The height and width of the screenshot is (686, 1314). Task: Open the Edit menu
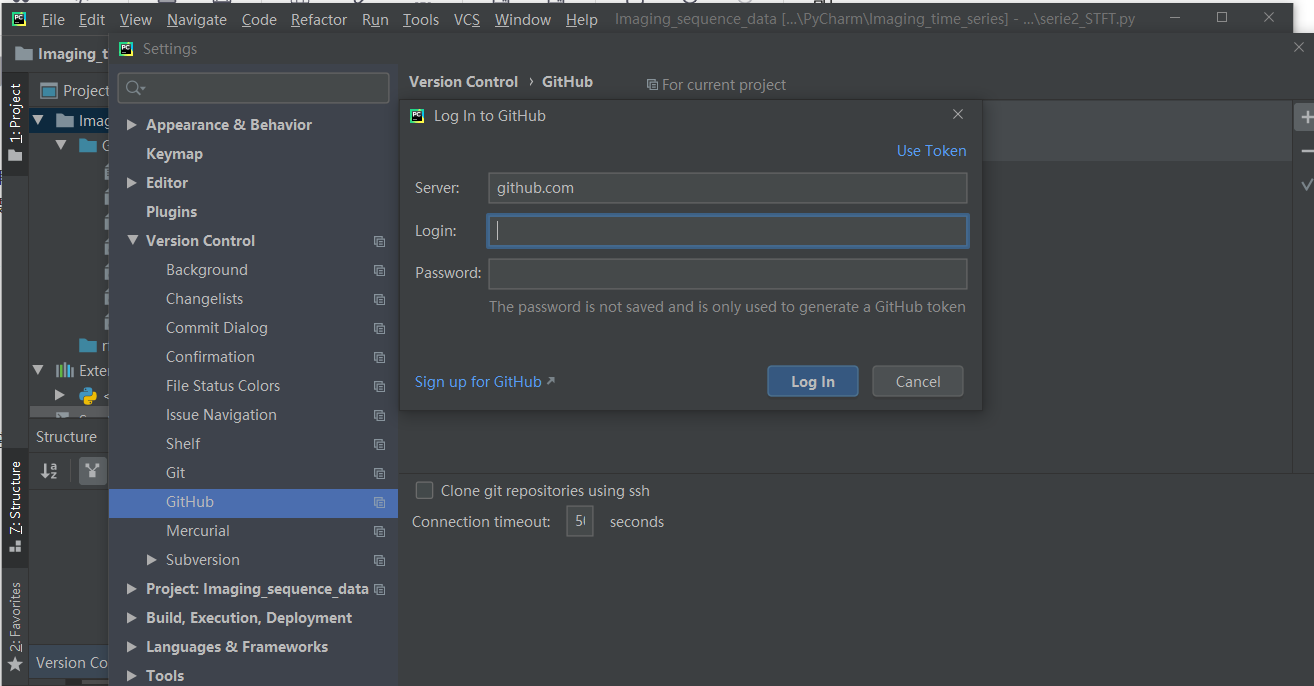(92, 19)
